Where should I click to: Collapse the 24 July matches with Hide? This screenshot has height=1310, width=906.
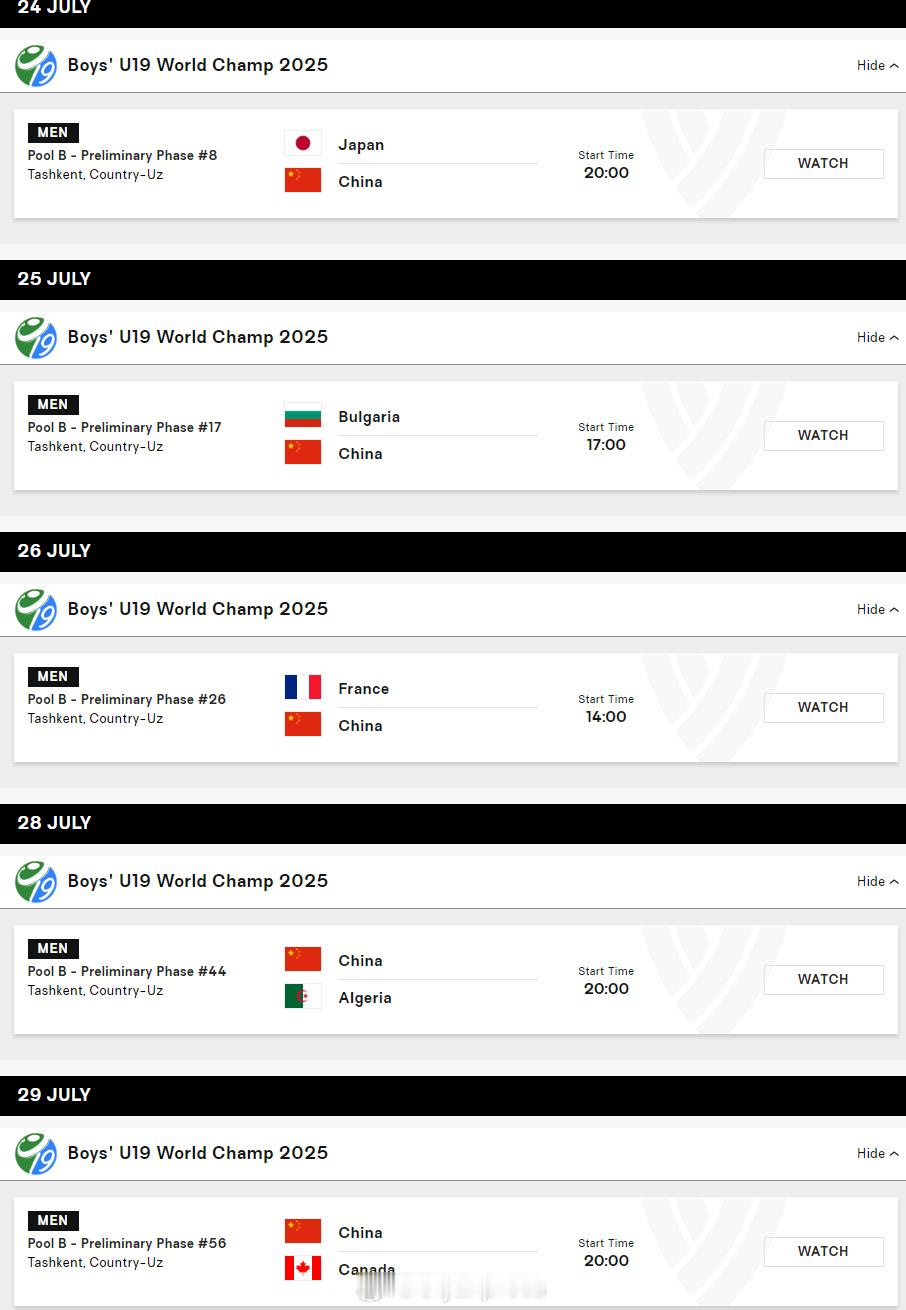coord(877,65)
